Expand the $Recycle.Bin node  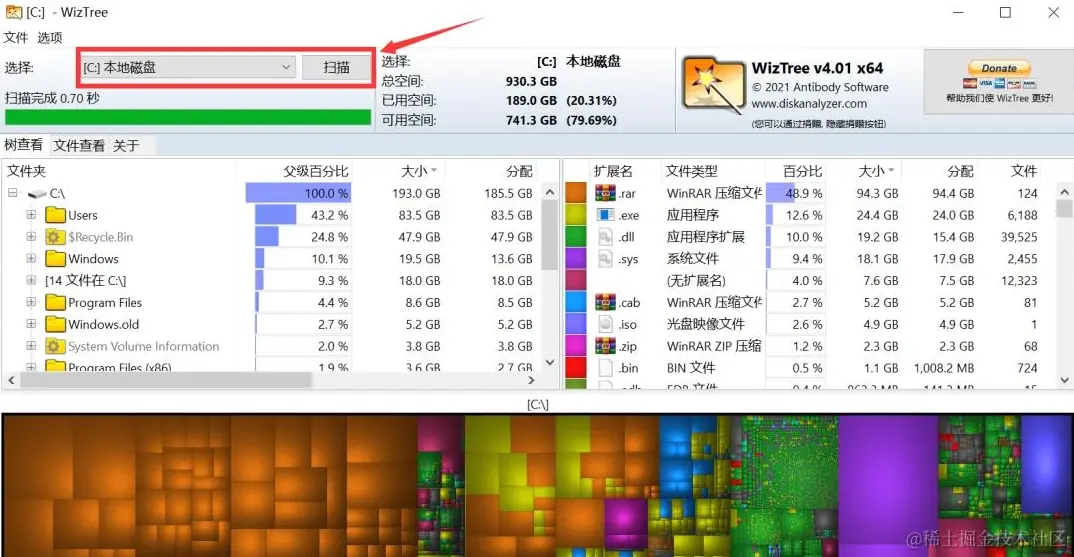pyautogui.click(x=31, y=237)
